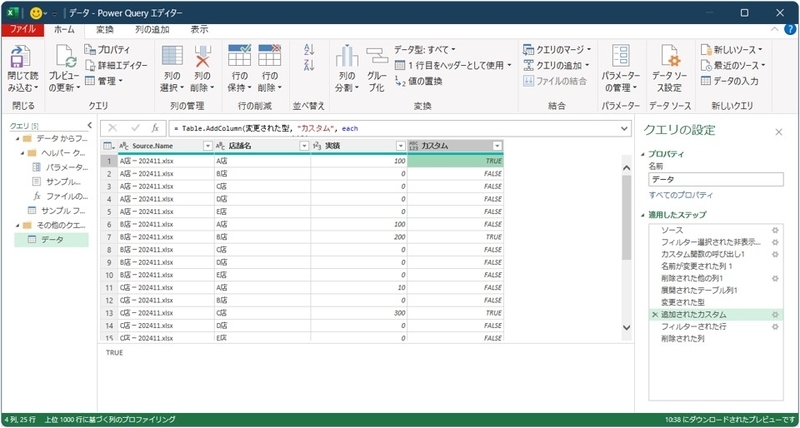Collapse the データからフ... folder in the query tree
Image resolution: width=800 pixels, height=428 pixels.
point(18,139)
